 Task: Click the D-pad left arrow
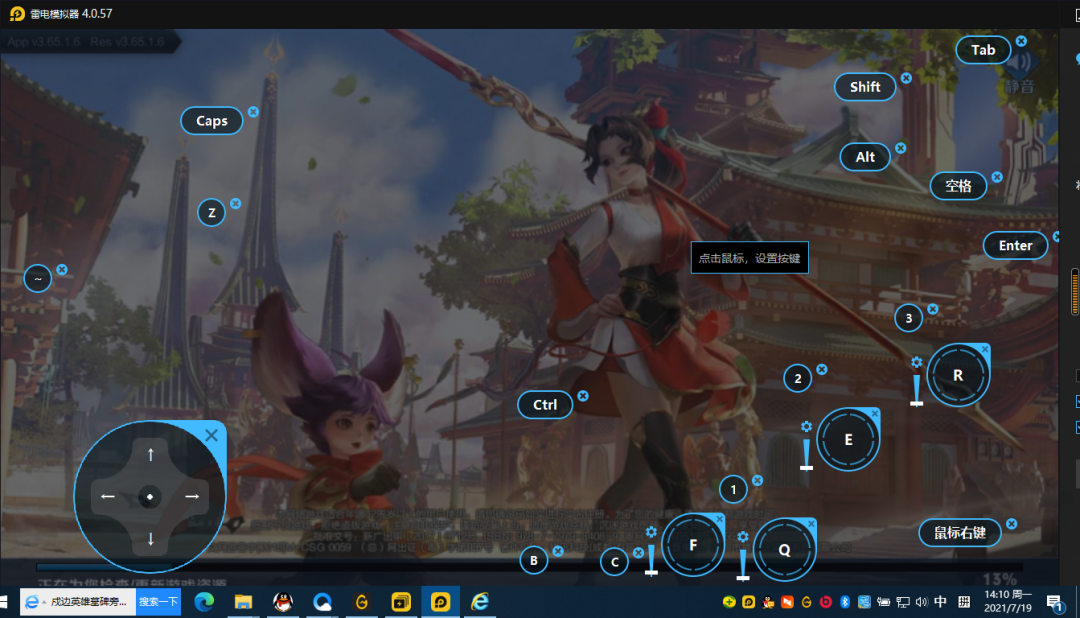(107, 497)
